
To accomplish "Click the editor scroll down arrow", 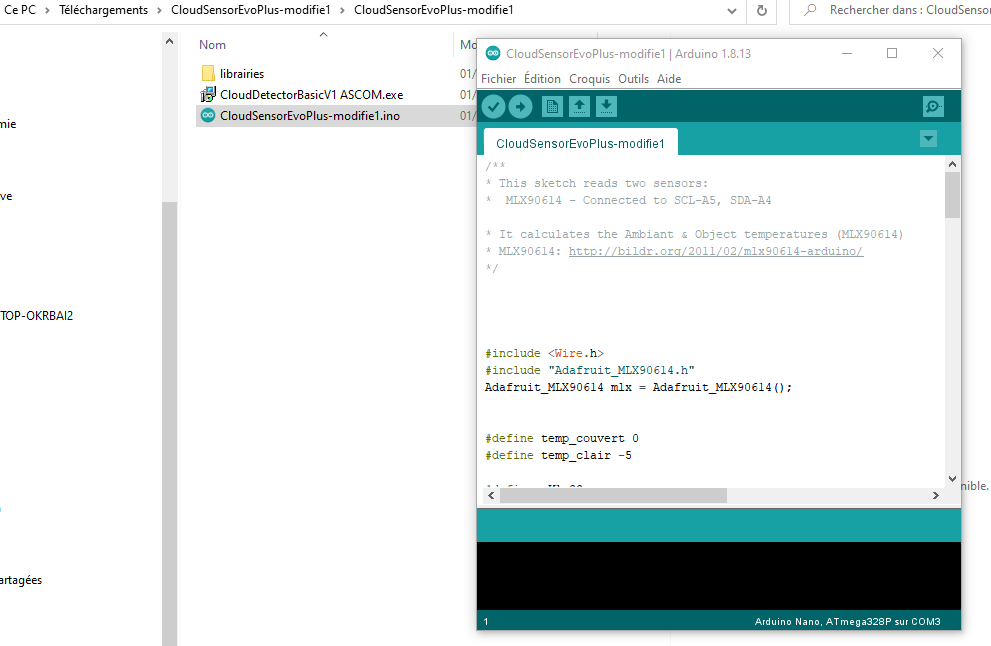I will (x=952, y=478).
